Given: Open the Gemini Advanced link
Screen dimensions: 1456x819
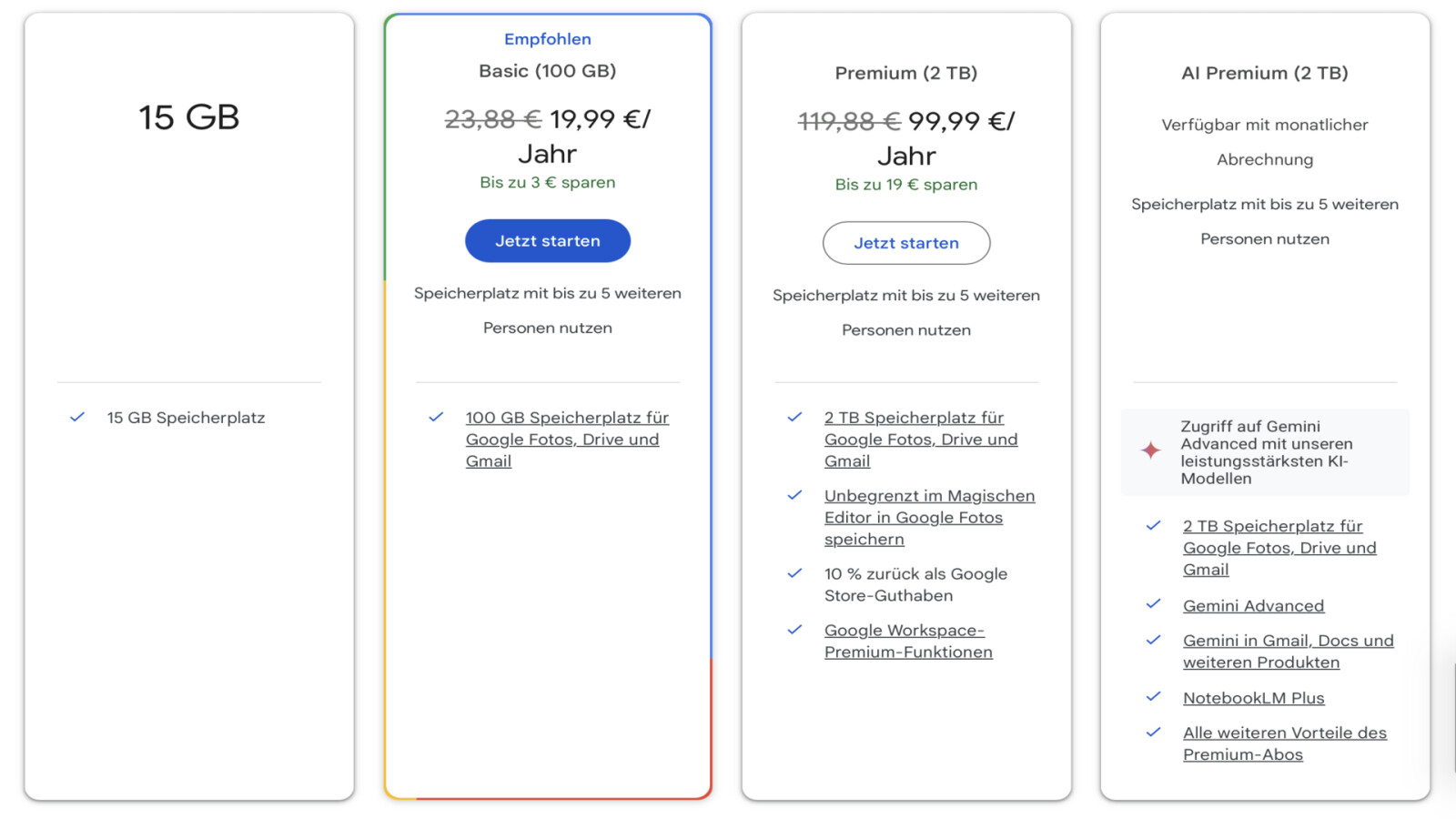Looking at the screenshot, I should [1253, 604].
